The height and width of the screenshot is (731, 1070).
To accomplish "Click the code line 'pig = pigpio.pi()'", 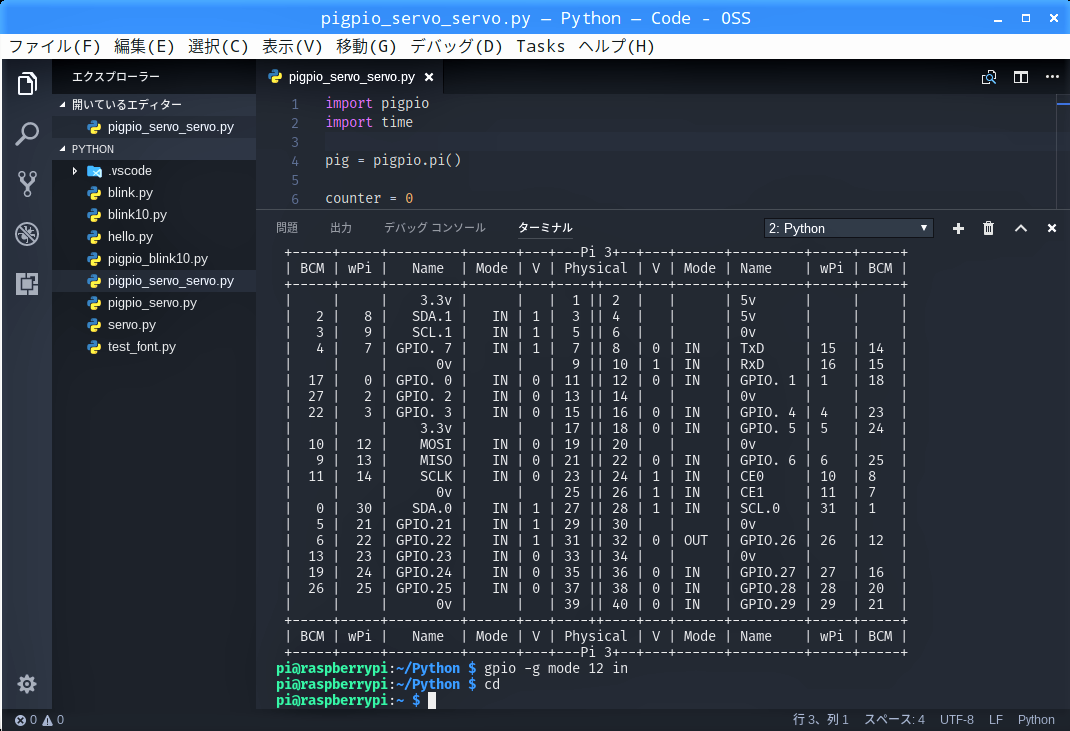I will (x=393, y=160).
